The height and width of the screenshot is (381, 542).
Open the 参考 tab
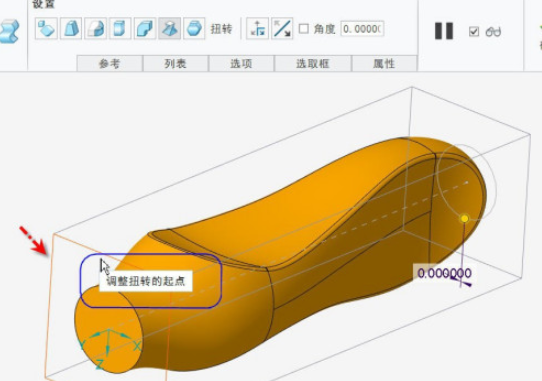tap(110, 63)
